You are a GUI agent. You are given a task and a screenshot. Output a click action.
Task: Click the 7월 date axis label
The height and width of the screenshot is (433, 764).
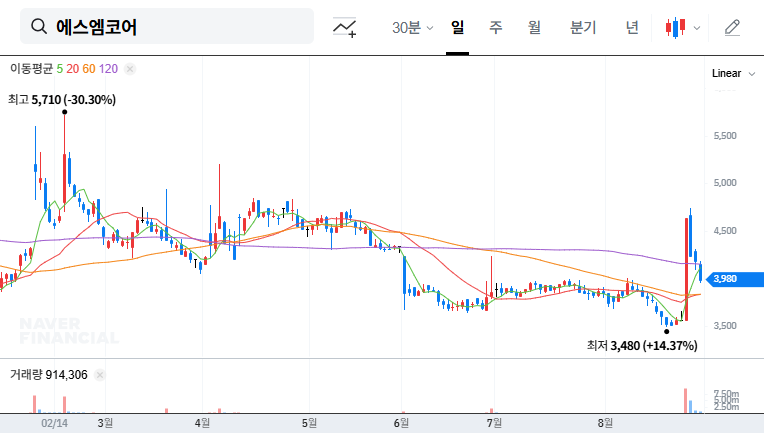(x=494, y=423)
